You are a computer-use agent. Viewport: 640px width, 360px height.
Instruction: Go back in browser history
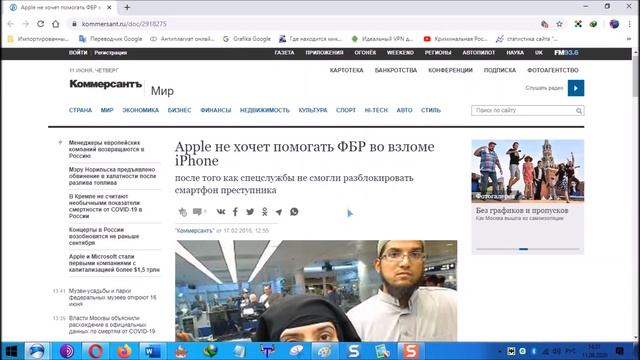coord(11,24)
